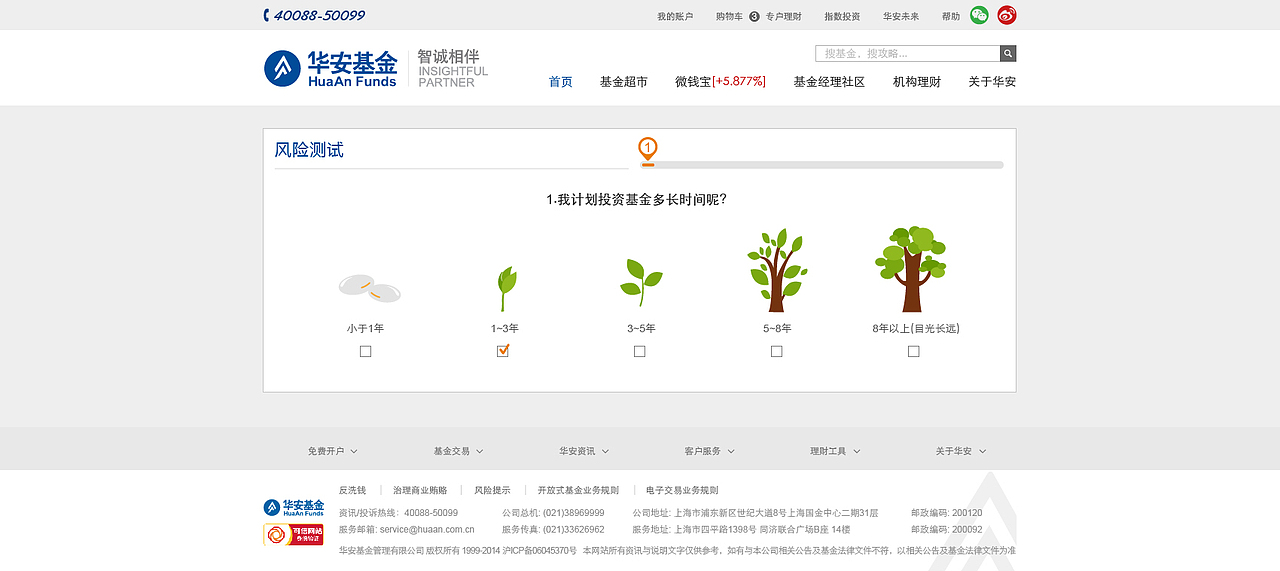The width and height of the screenshot is (1280, 571).
Task: Click the footer HuaAn Funds logo
Action: [294, 508]
